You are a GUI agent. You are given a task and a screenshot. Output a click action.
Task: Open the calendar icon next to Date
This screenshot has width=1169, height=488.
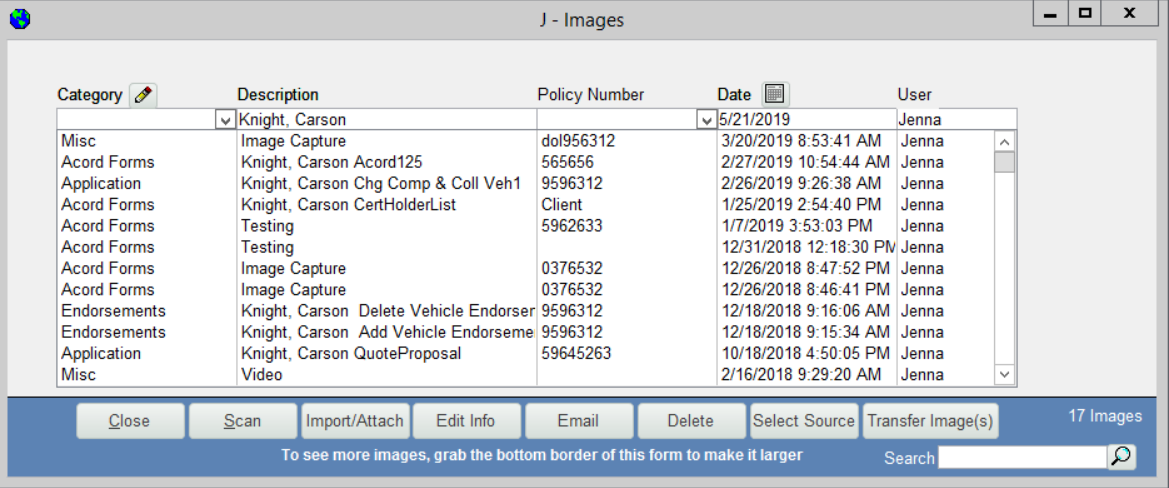[x=775, y=94]
